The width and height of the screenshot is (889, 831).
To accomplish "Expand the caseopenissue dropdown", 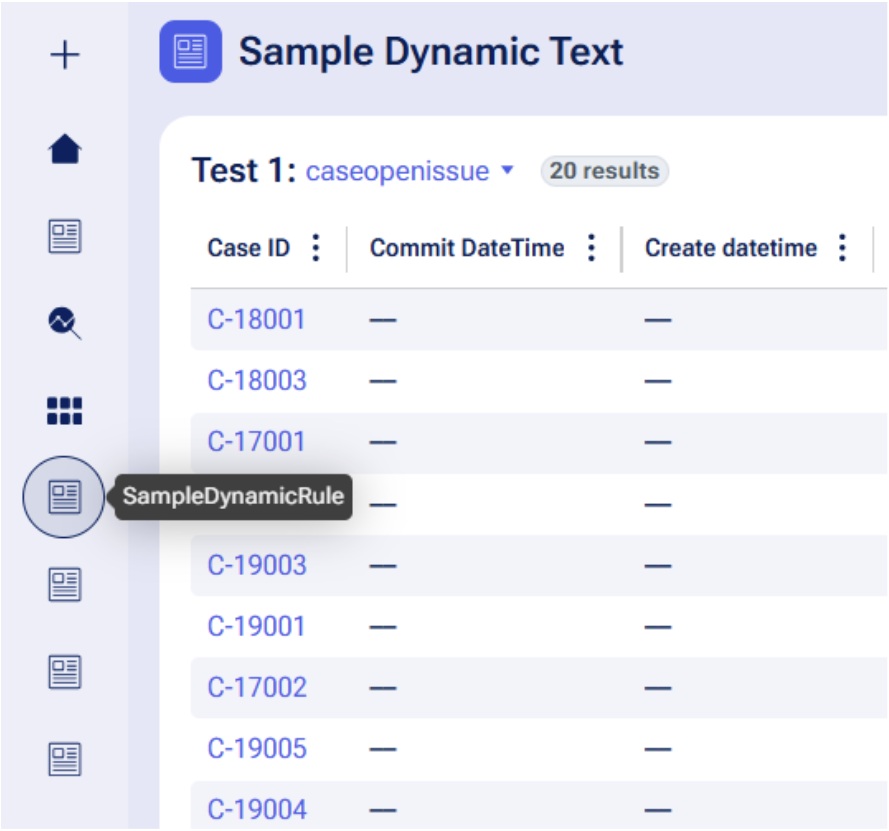I will (409, 171).
